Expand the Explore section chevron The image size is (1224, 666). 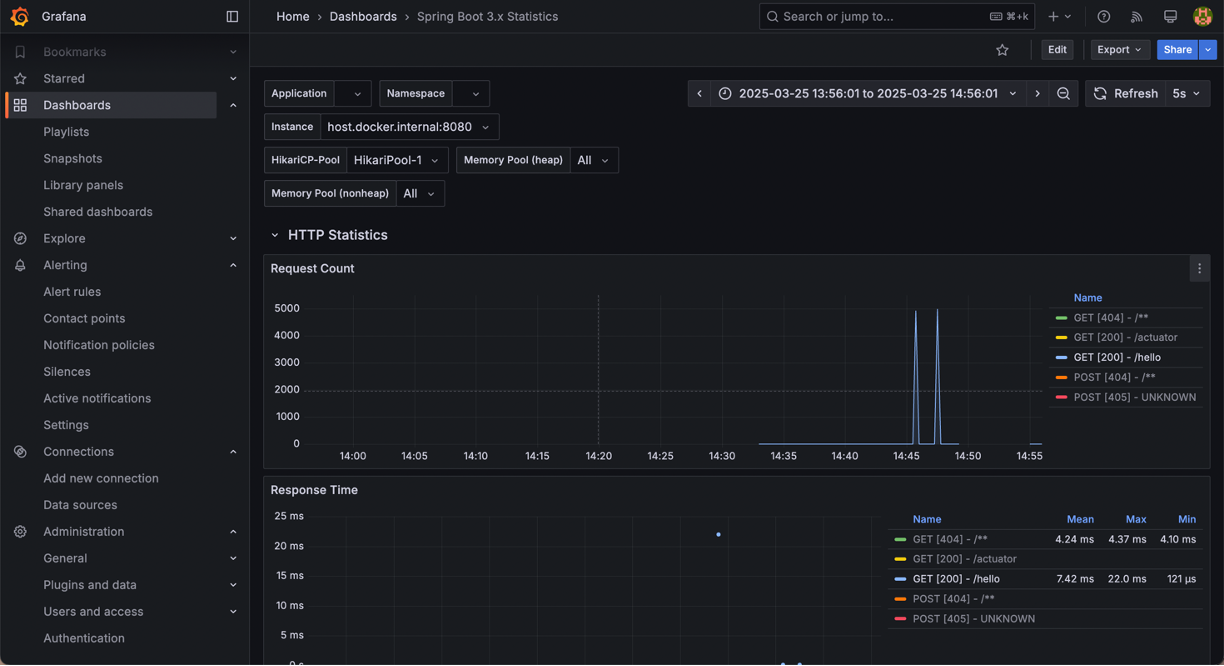pyautogui.click(x=233, y=238)
